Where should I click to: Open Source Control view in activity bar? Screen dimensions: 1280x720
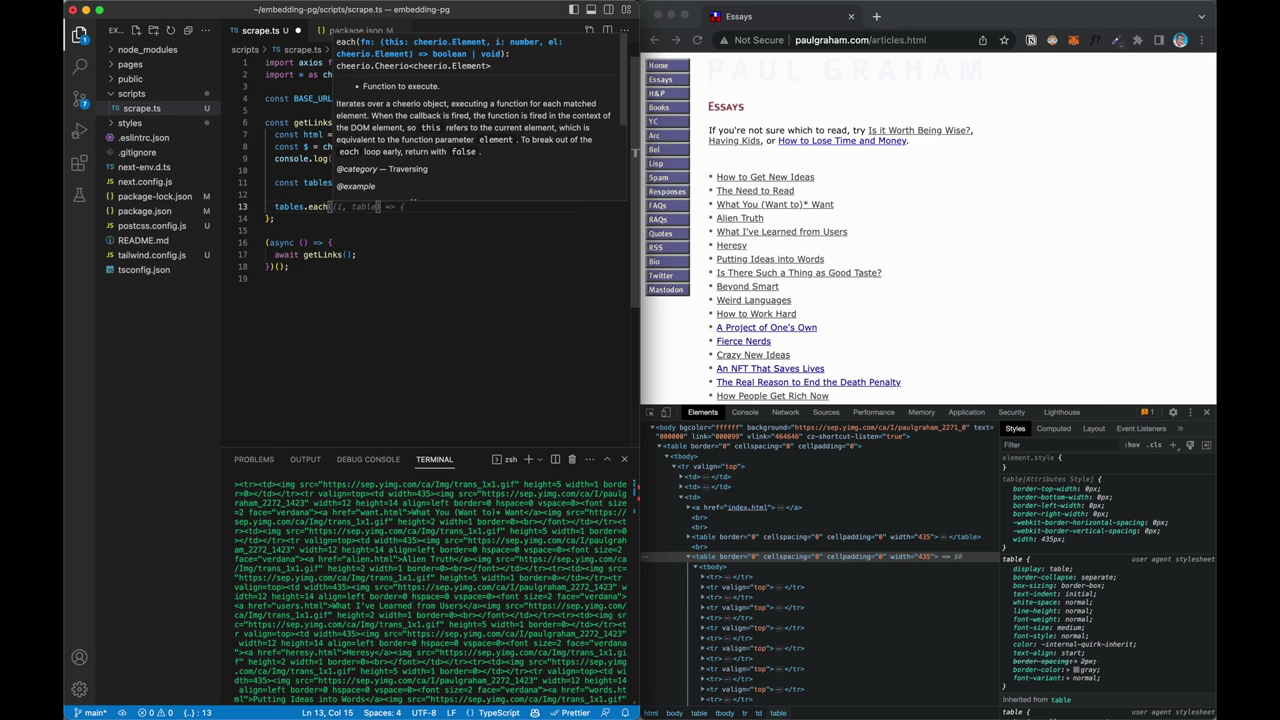point(79,99)
